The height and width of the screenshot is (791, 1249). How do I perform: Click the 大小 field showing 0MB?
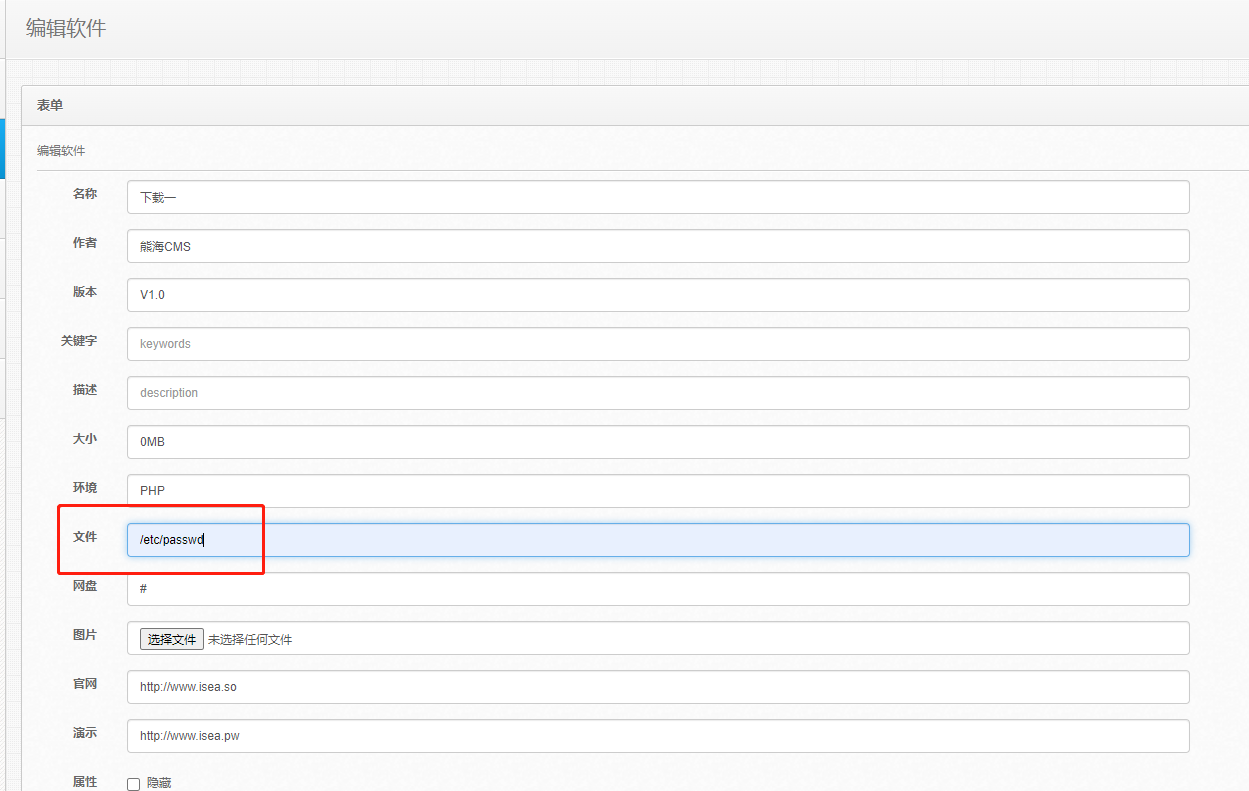658,442
